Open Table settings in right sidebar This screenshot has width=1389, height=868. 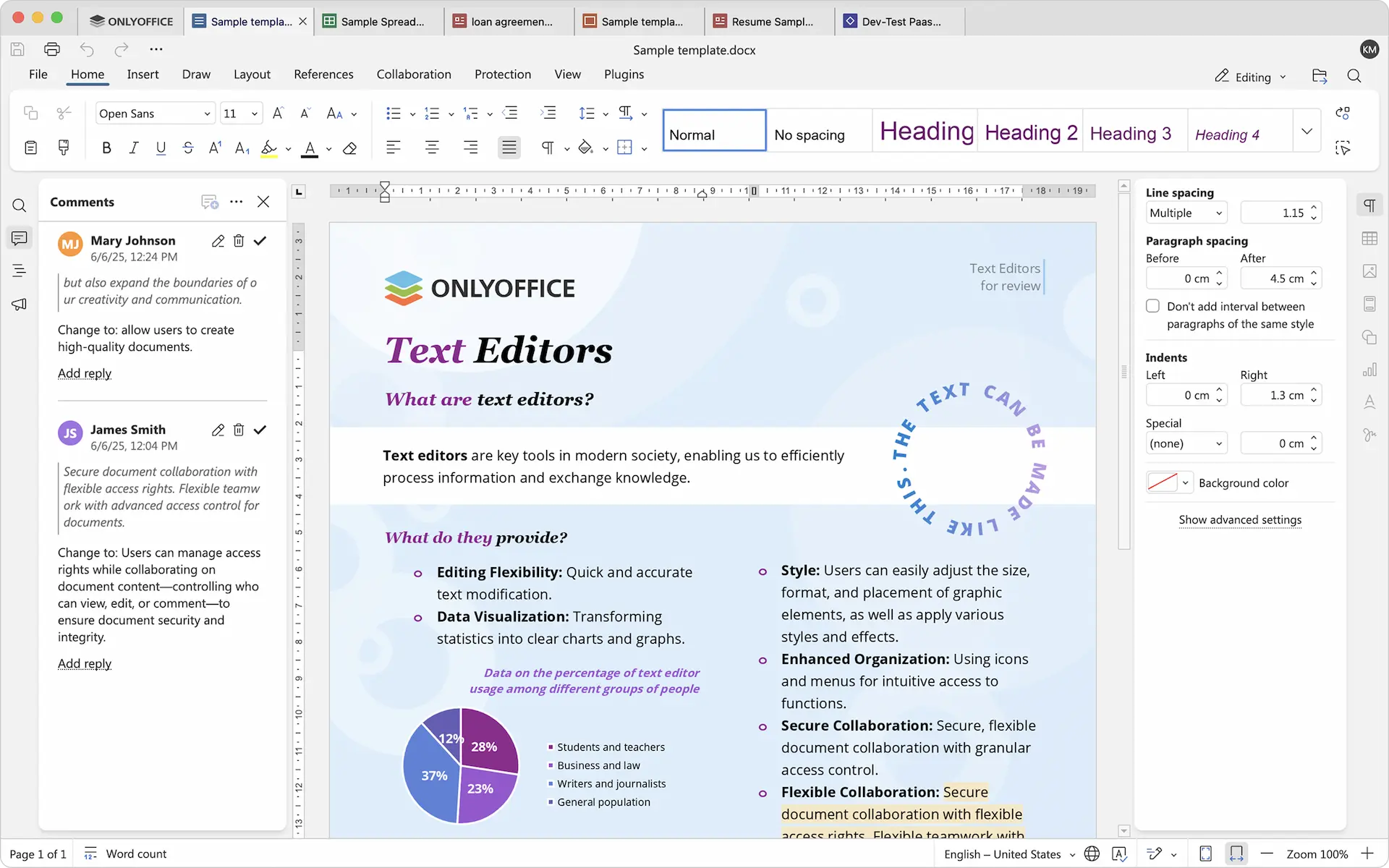(x=1369, y=238)
